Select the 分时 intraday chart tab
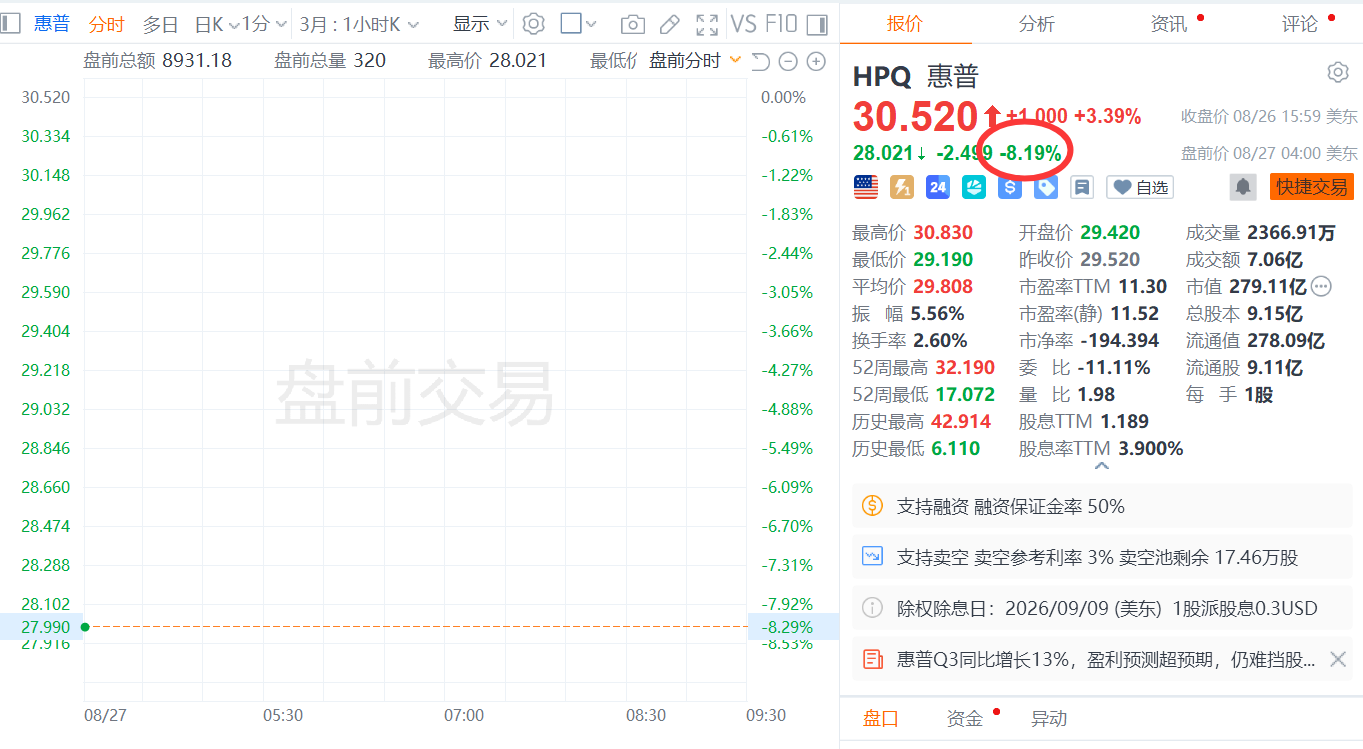The image size is (1363, 749). (x=107, y=24)
